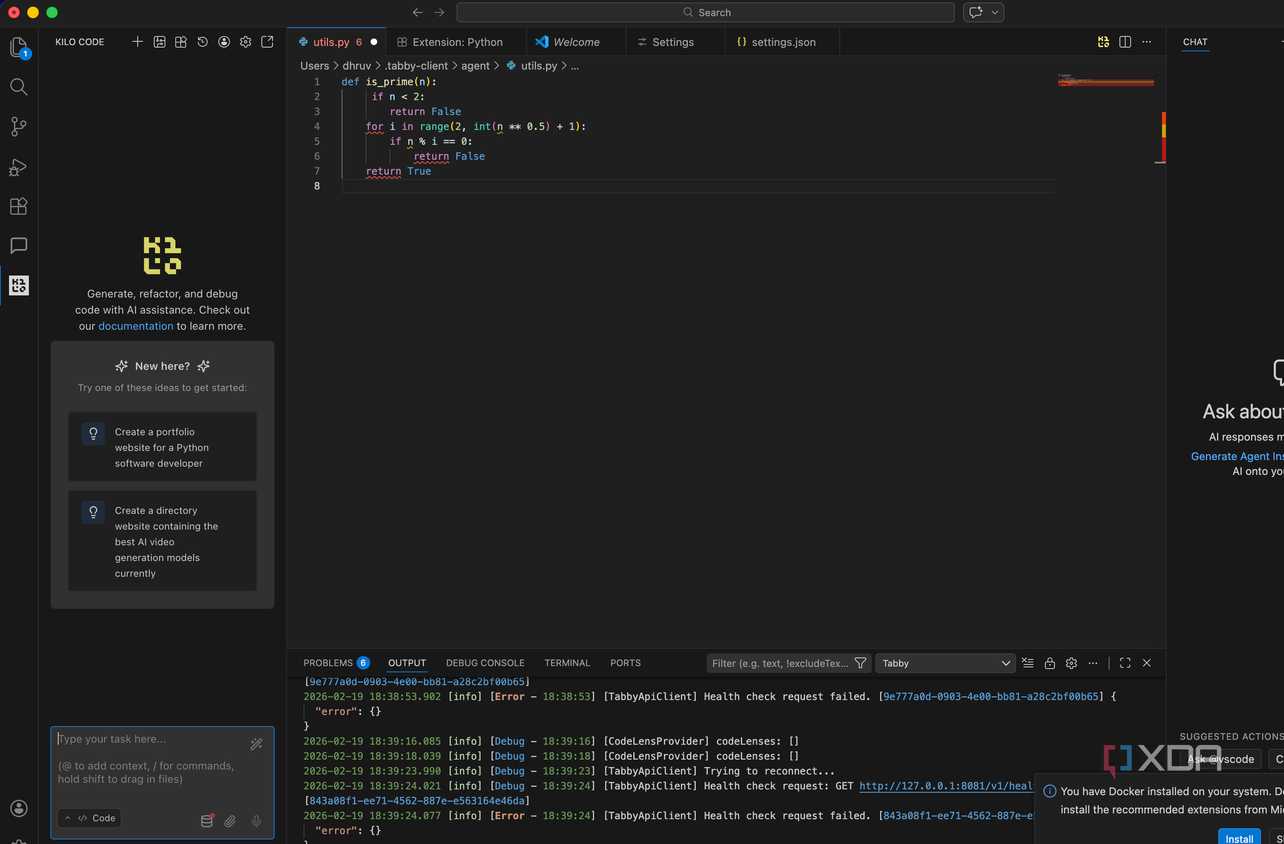
Task: Start a new Kilo Code task with plus
Action: point(138,42)
